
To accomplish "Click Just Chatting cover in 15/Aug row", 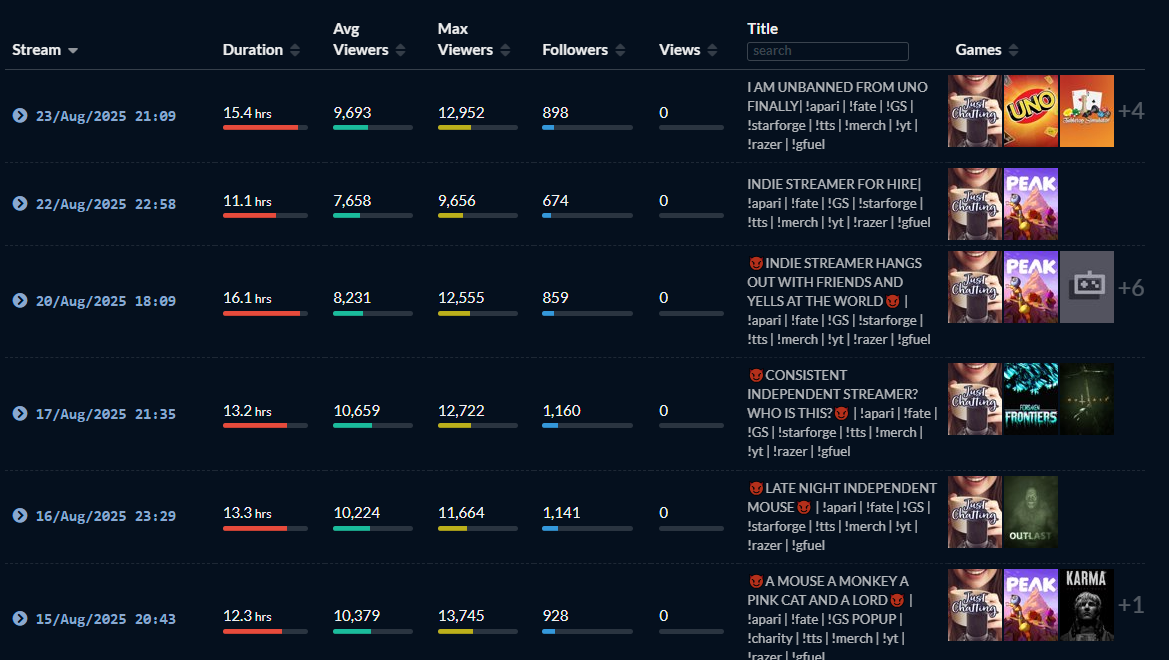I will [974, 605].
